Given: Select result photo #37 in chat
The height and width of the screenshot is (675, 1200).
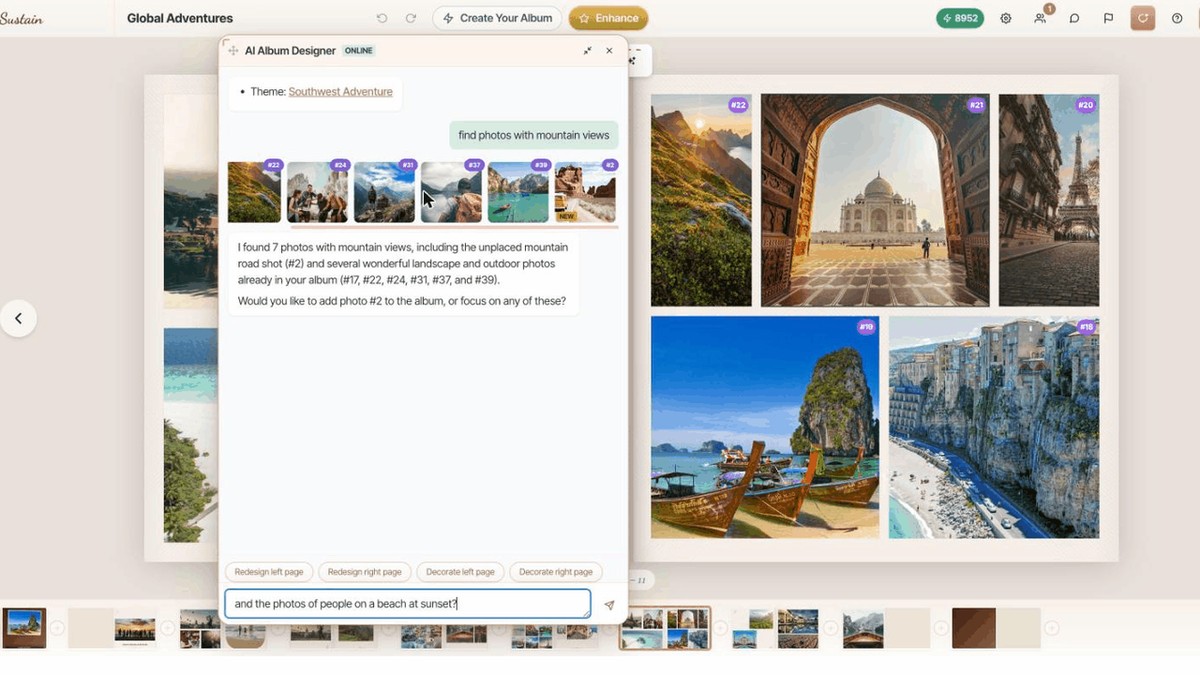Looking at the screenshot, I should click(x=452, y=192).
